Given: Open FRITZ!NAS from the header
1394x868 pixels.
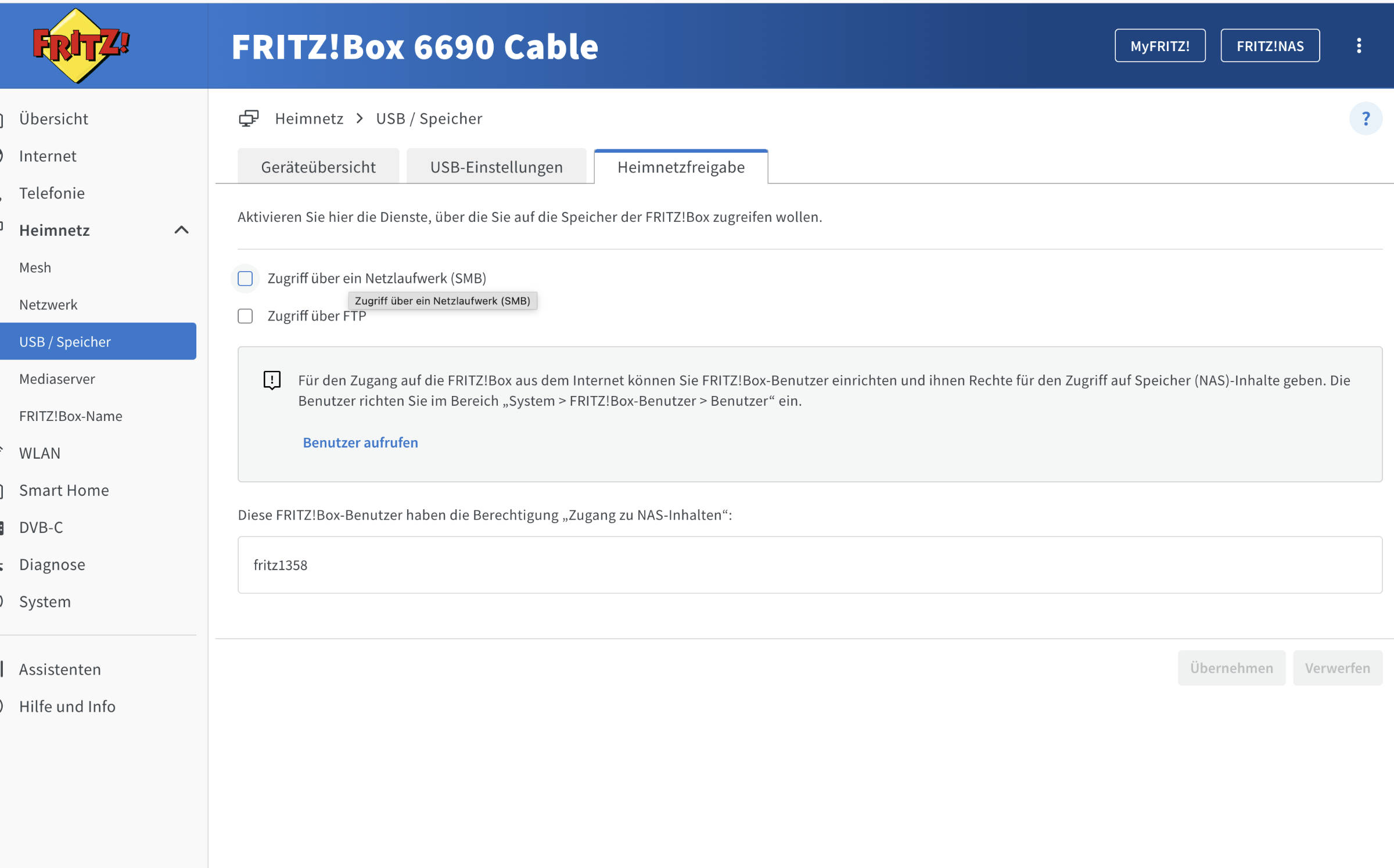Looking at the screenshot, I should coord(1270,45).
